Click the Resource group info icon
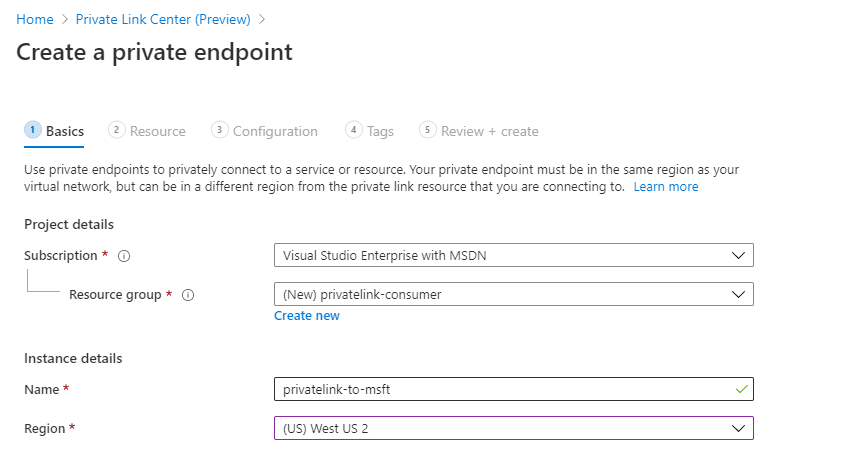865x456 pixels. 188,295
